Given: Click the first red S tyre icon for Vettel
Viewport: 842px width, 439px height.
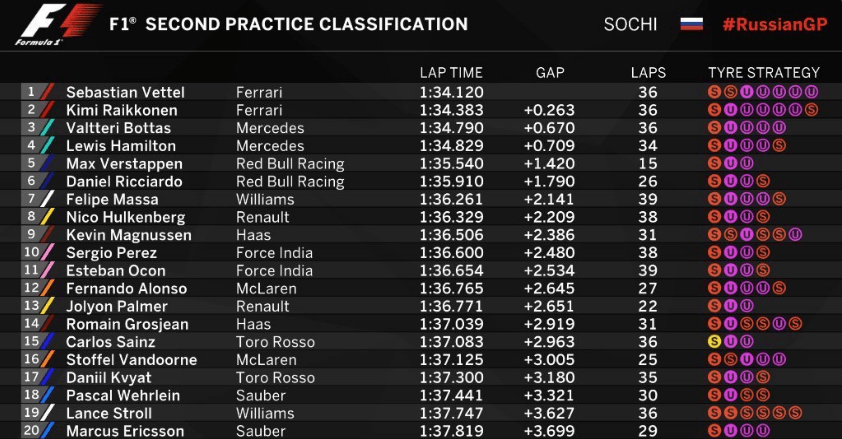Looking at the screenshot, I should [714, 92].
